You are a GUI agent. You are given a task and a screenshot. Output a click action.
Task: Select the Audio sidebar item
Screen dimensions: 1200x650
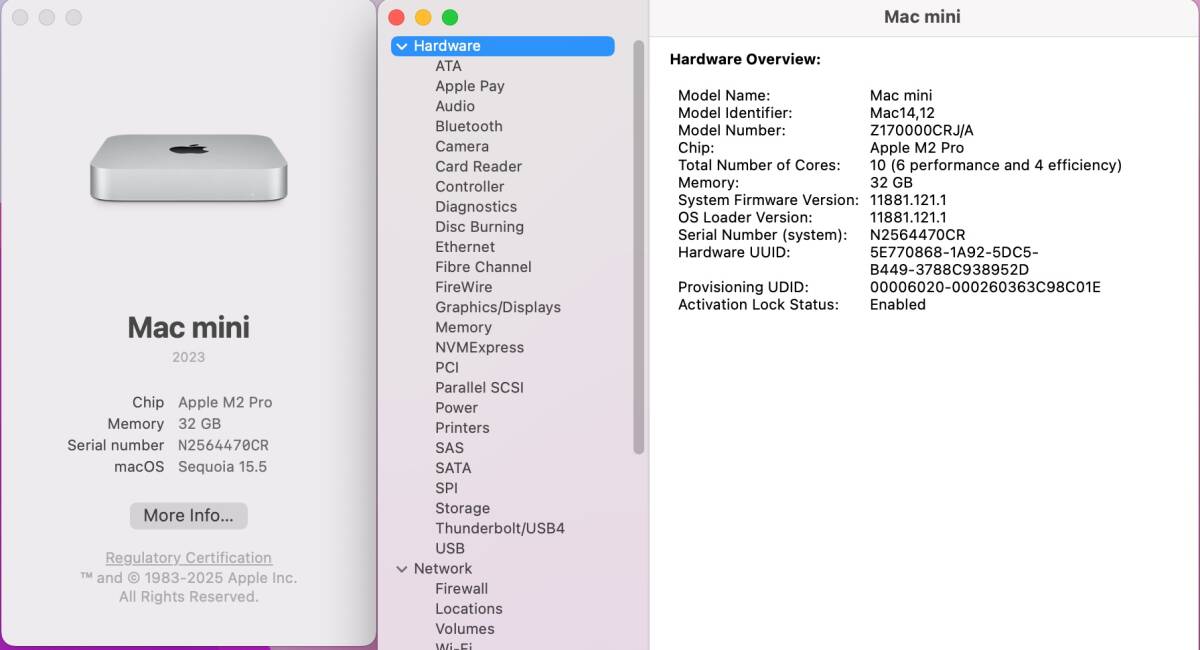pos(455,106)
